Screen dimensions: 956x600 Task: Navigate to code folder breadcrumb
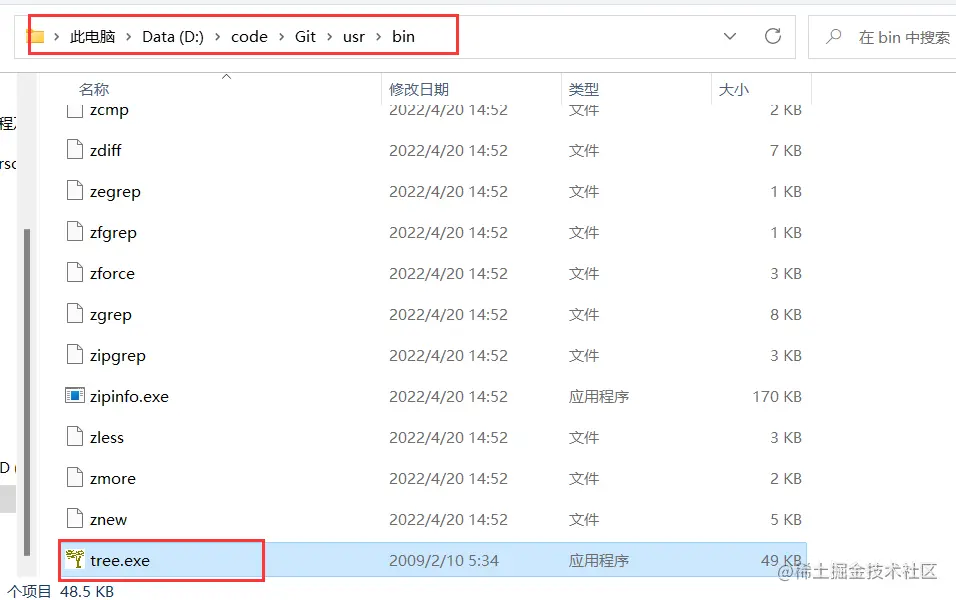(x=249, y=37)
